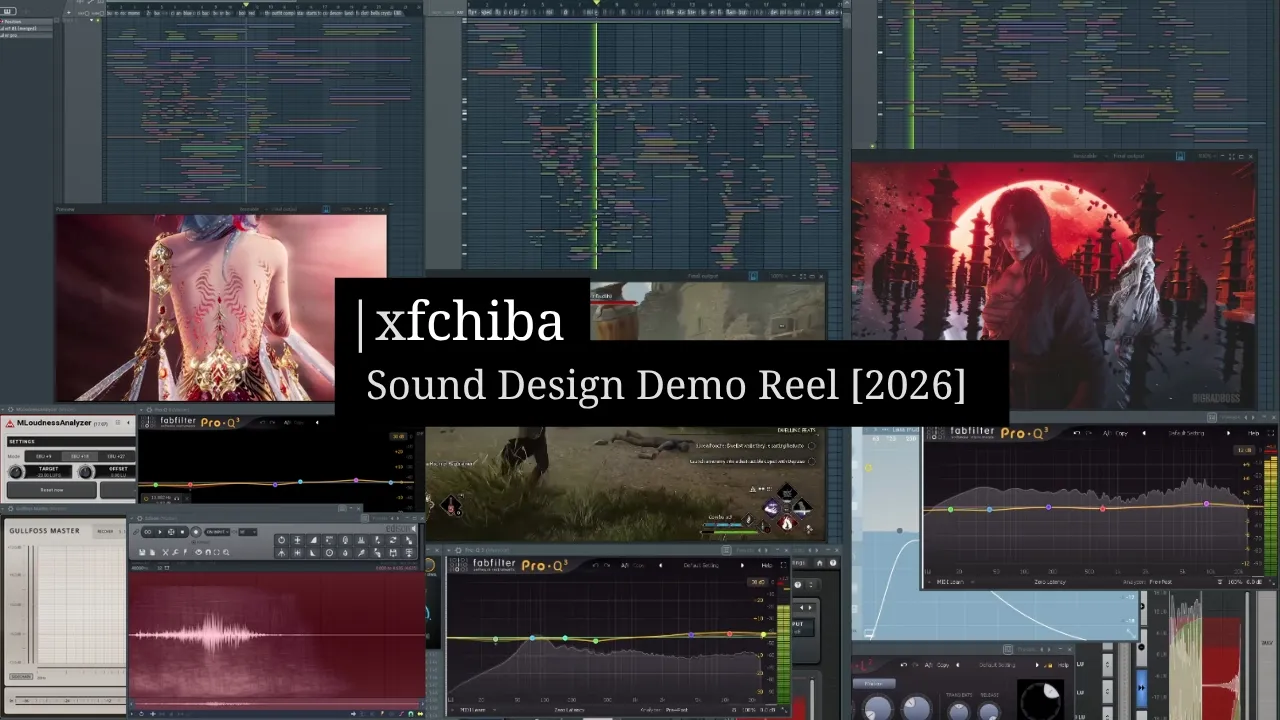The width and height of the screenshot is (1280, 720).
Task: Select red EQ band, Pro-Q 3 below game footage
Action: point(729,634)
